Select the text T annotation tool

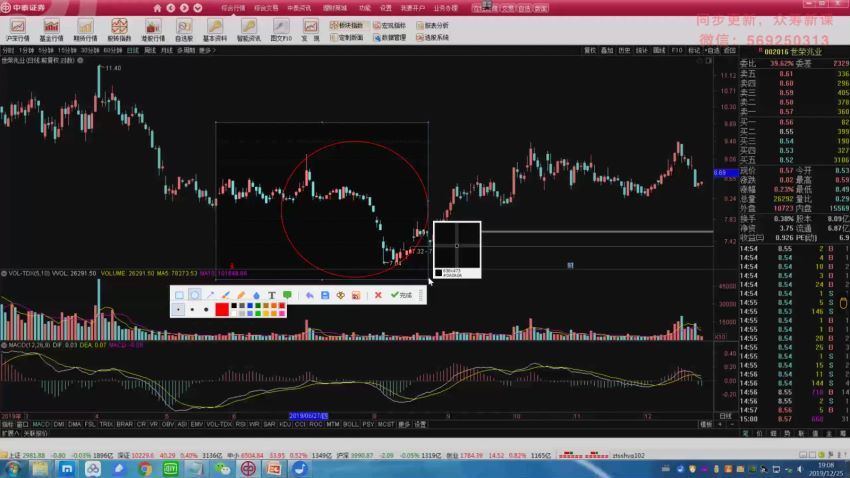coord(272,295)
